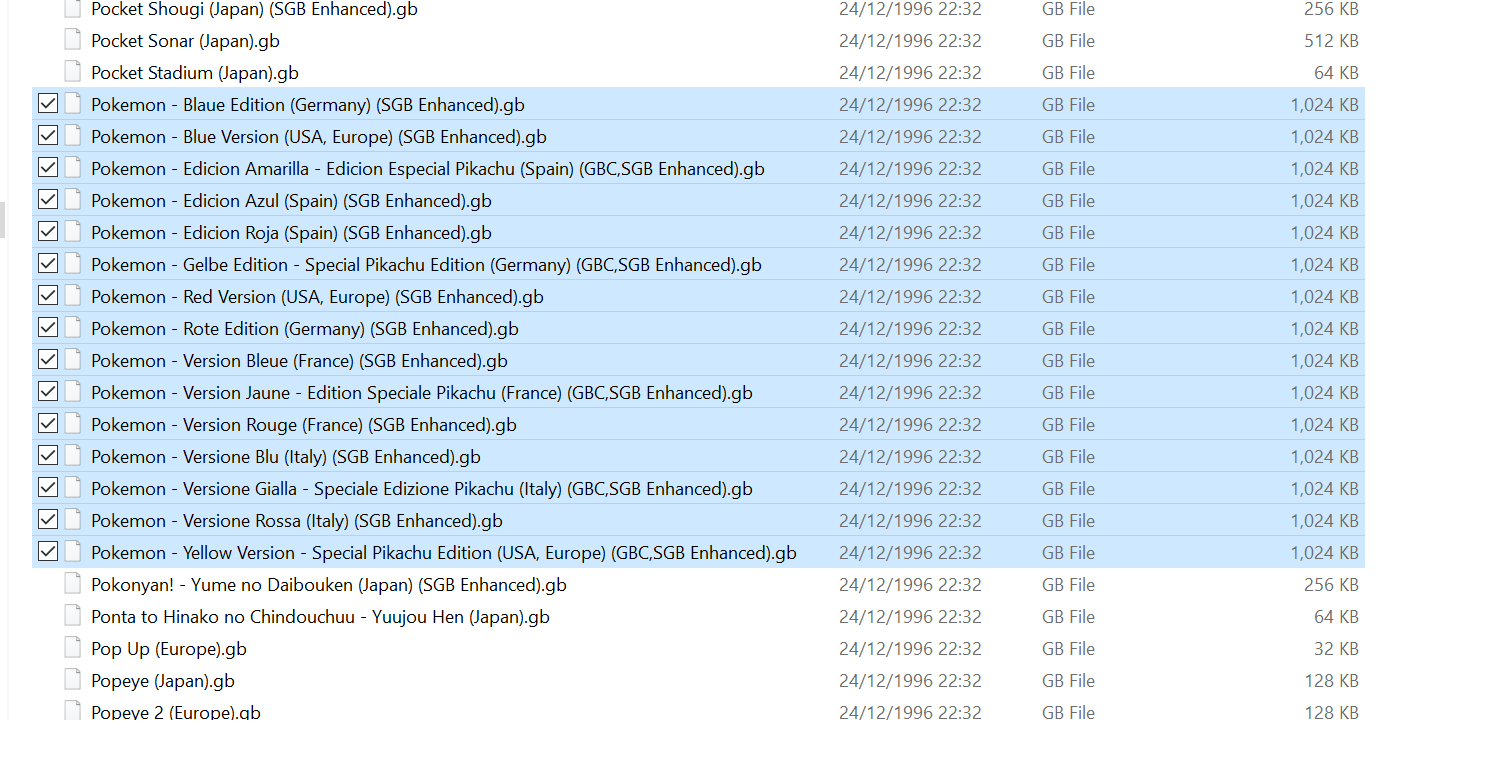Click file icon of Pokemon - Version Rouge
This screenshot has width=1510, height=784.
pos(72,424)
